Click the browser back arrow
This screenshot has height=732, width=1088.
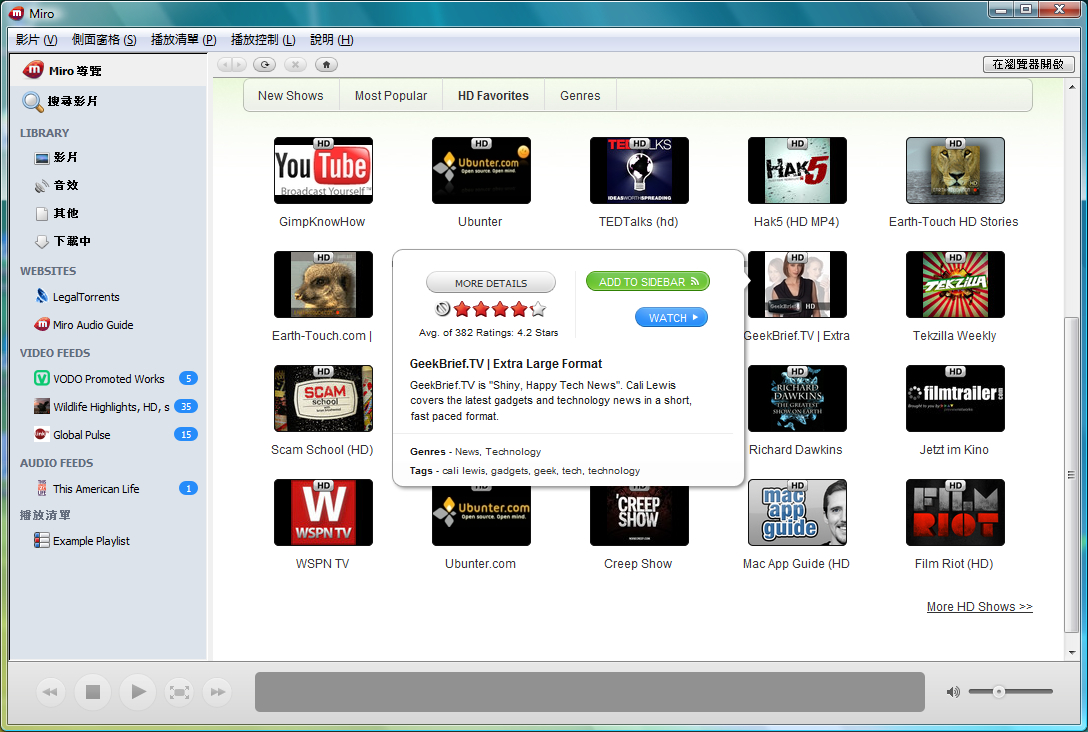[x=224, y=65]
